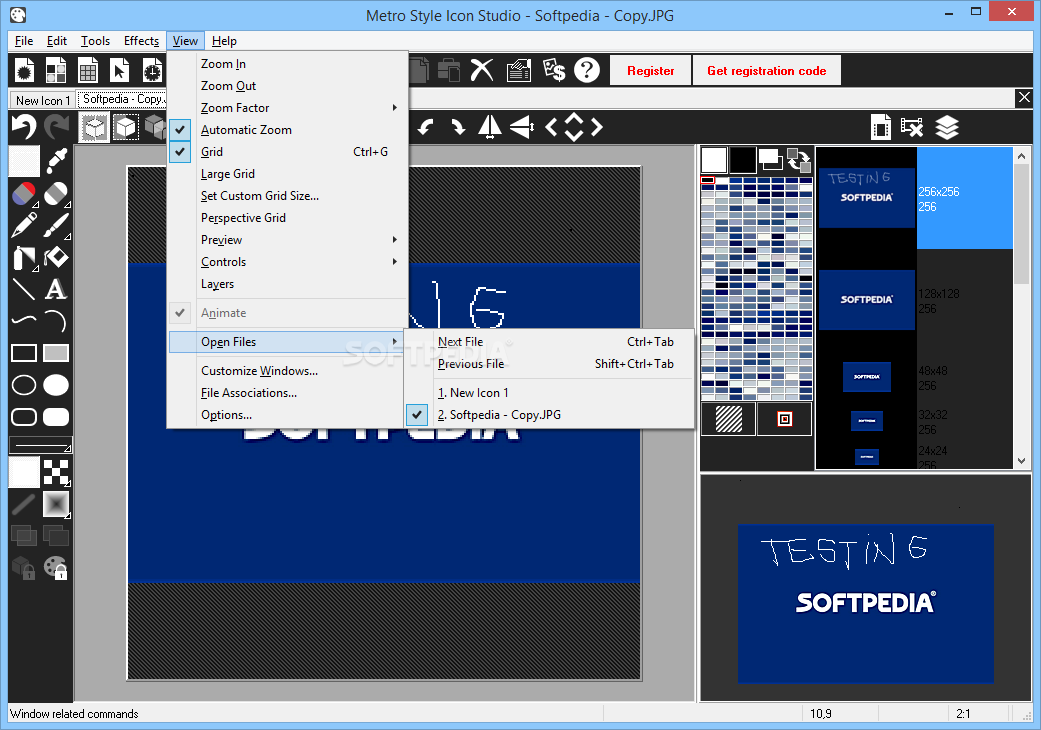This screenshot has height=730, width=1041.
Task: Open the Effects menu
Action: pyautogui.click(x=141, y=40)
